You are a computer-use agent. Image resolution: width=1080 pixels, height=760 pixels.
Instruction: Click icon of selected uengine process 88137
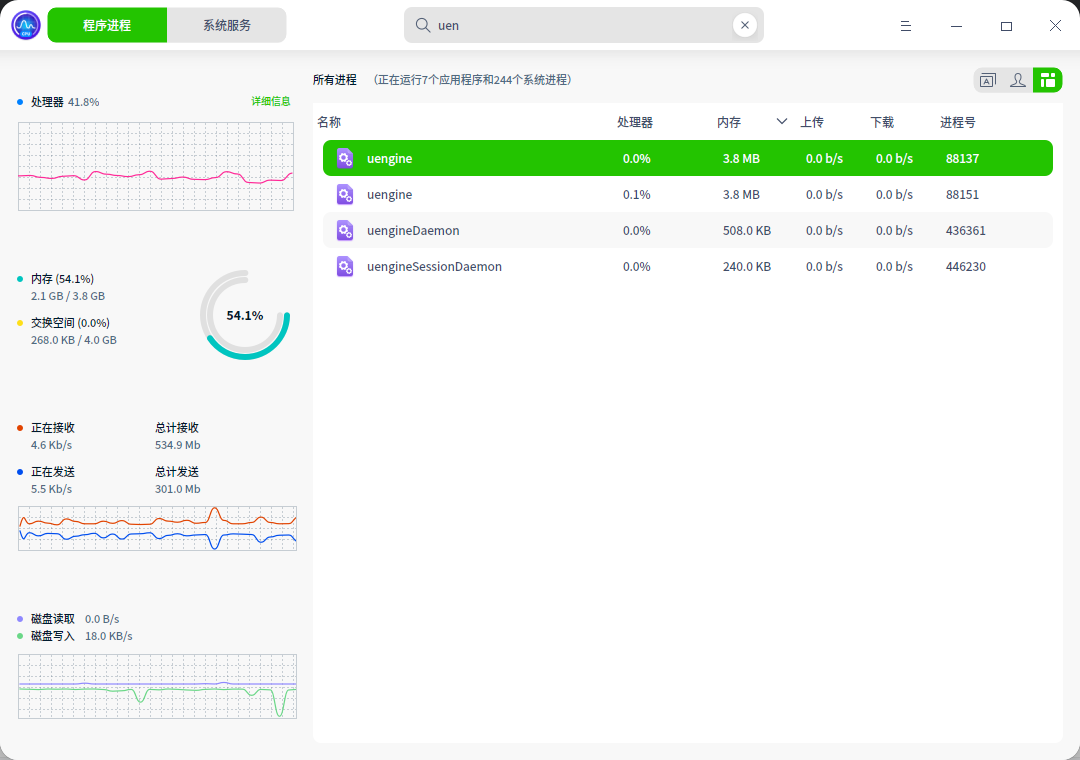click(345, 158)
